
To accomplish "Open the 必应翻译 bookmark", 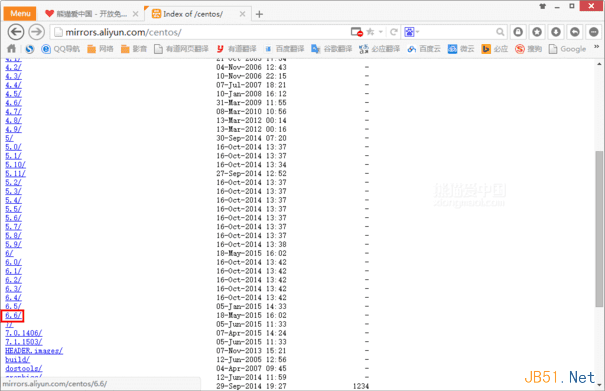I will tap(380, 49).
